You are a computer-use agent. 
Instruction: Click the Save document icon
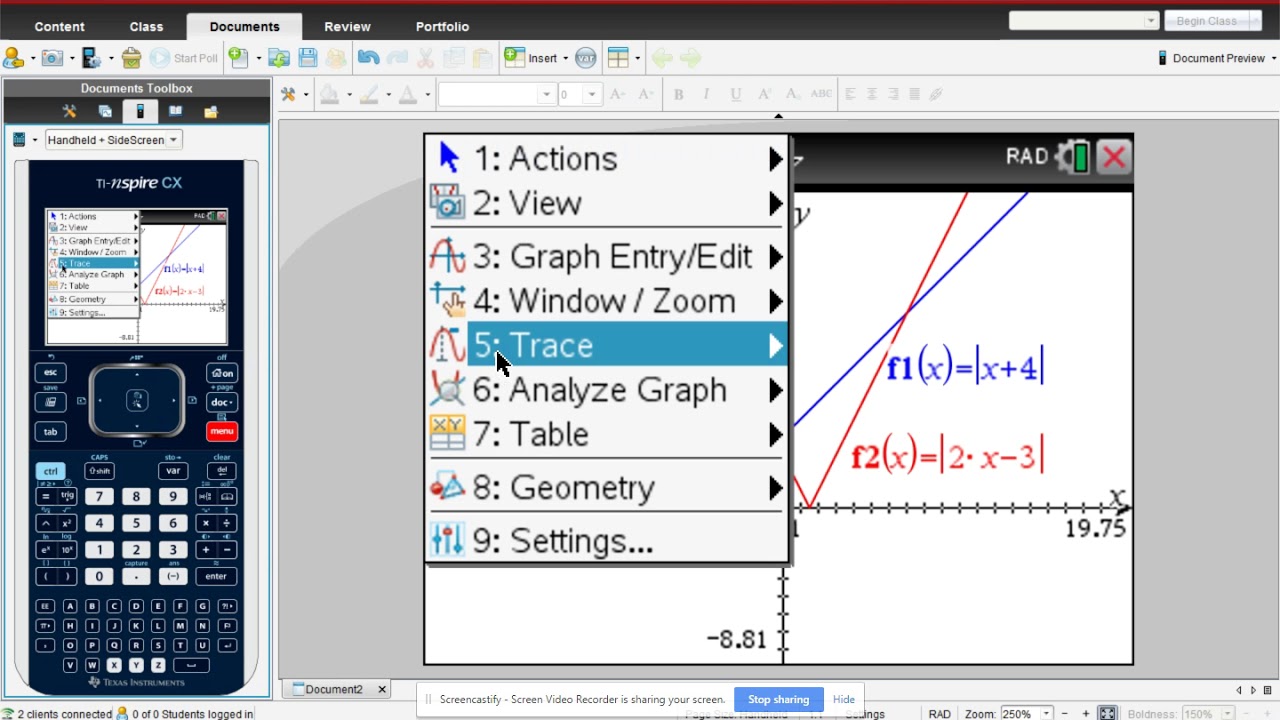pyautogui.click(x=307, y=58)
